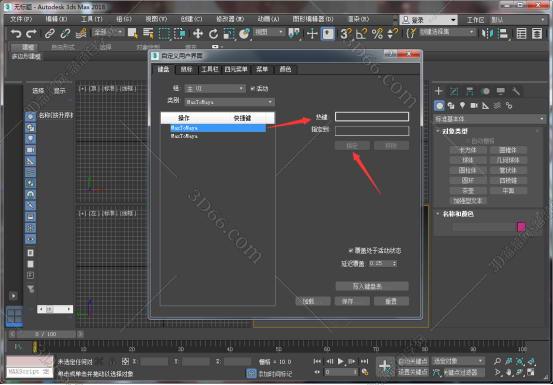553x385 pixels.
Task: Open the 视图 (Views) menu
Action: pos(156,19)
